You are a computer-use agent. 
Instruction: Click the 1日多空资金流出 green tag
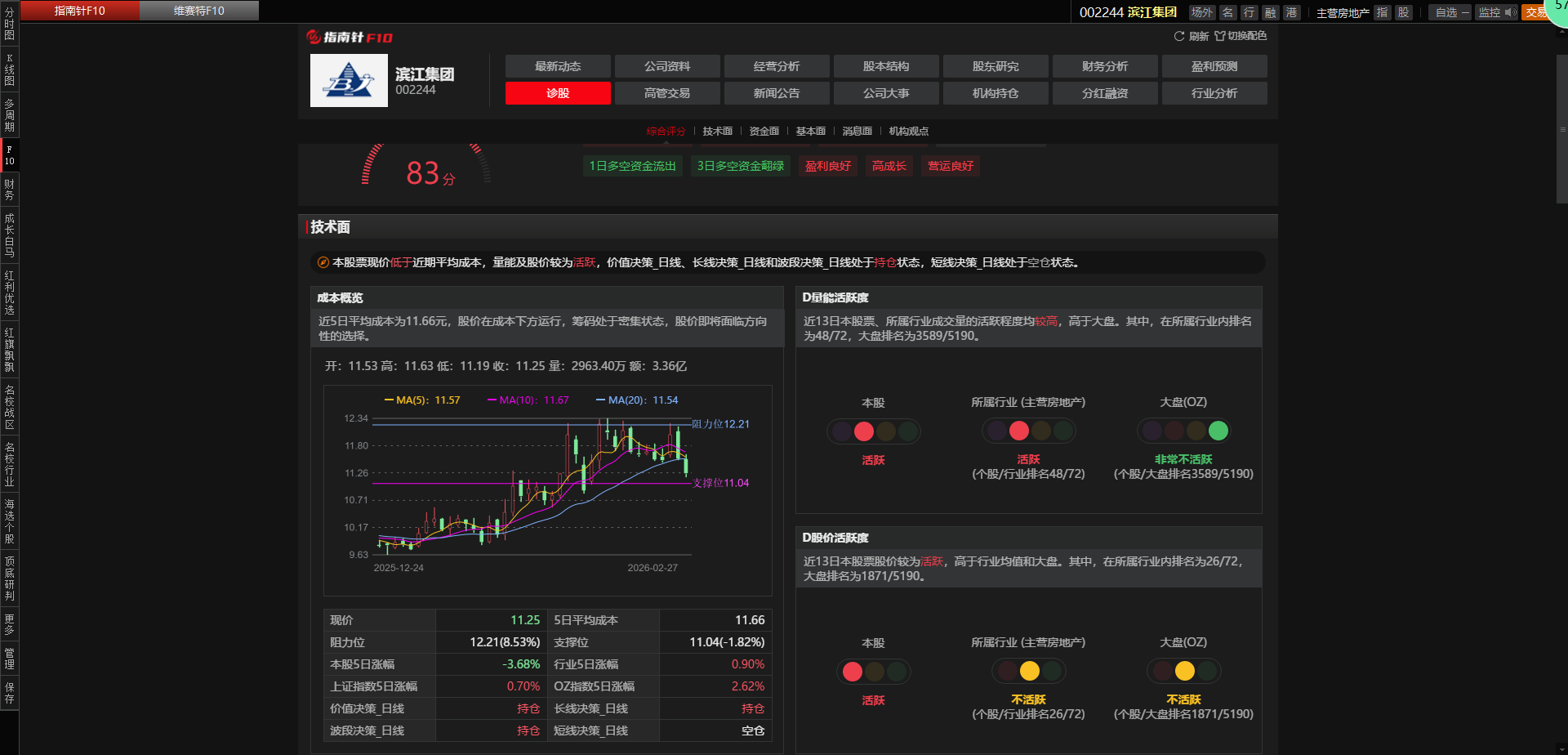[x=633, y=166]
